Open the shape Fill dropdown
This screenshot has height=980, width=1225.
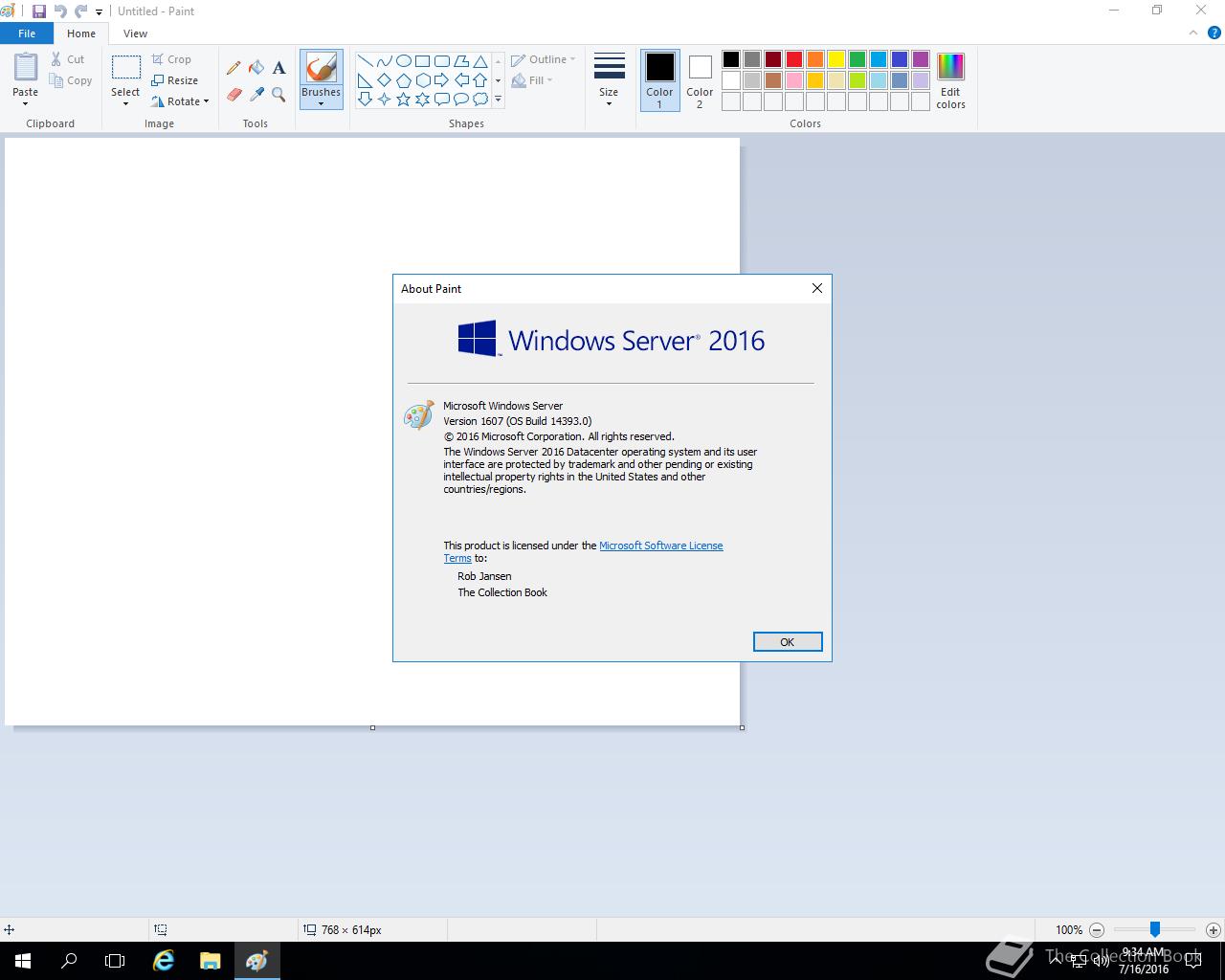(x=532, y=80)
